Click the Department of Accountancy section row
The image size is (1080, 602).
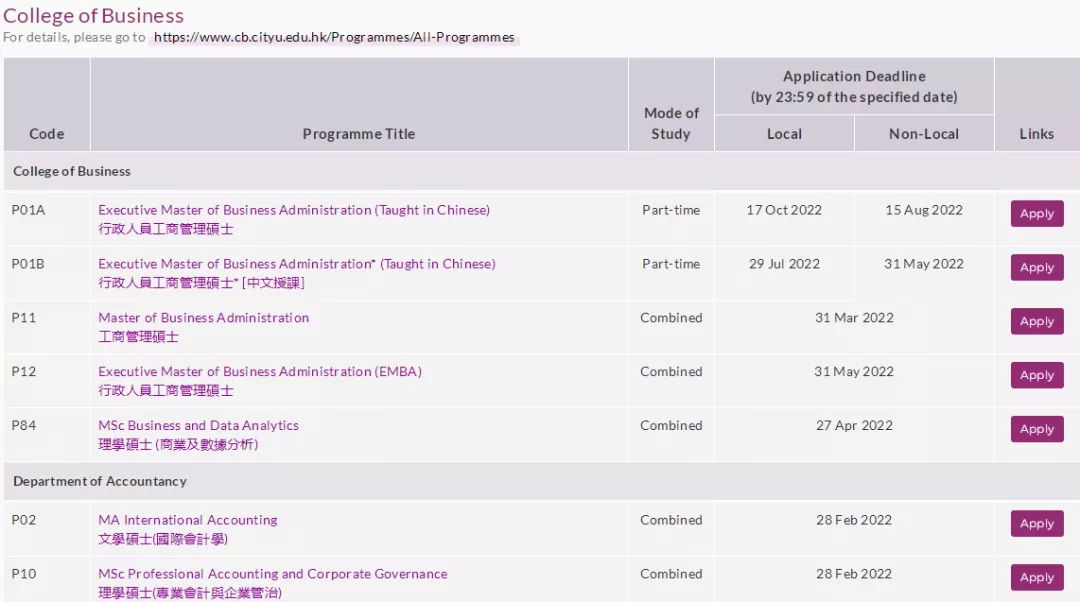pos(541,481)
